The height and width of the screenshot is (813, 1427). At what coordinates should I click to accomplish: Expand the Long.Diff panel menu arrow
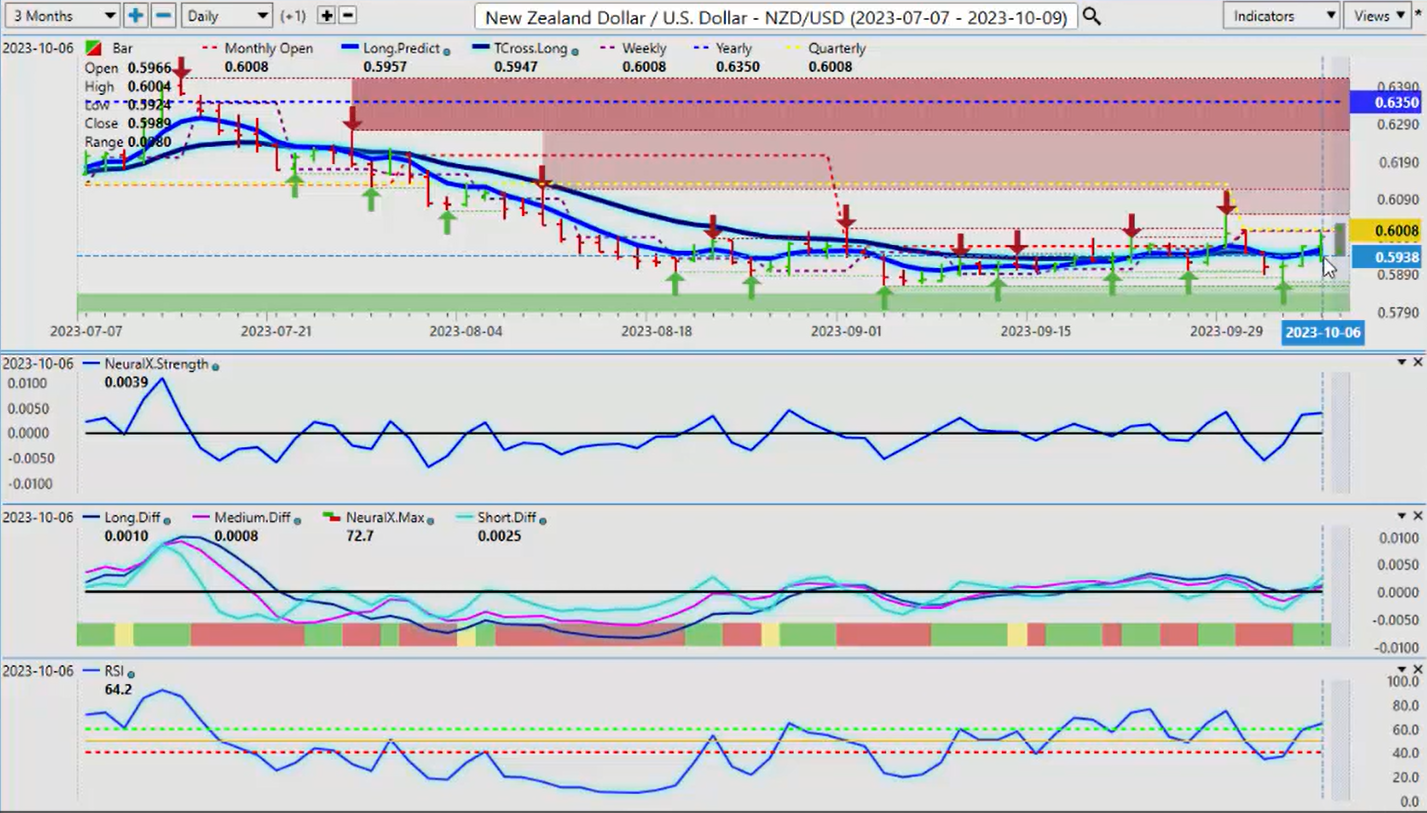pos(1402,516)
